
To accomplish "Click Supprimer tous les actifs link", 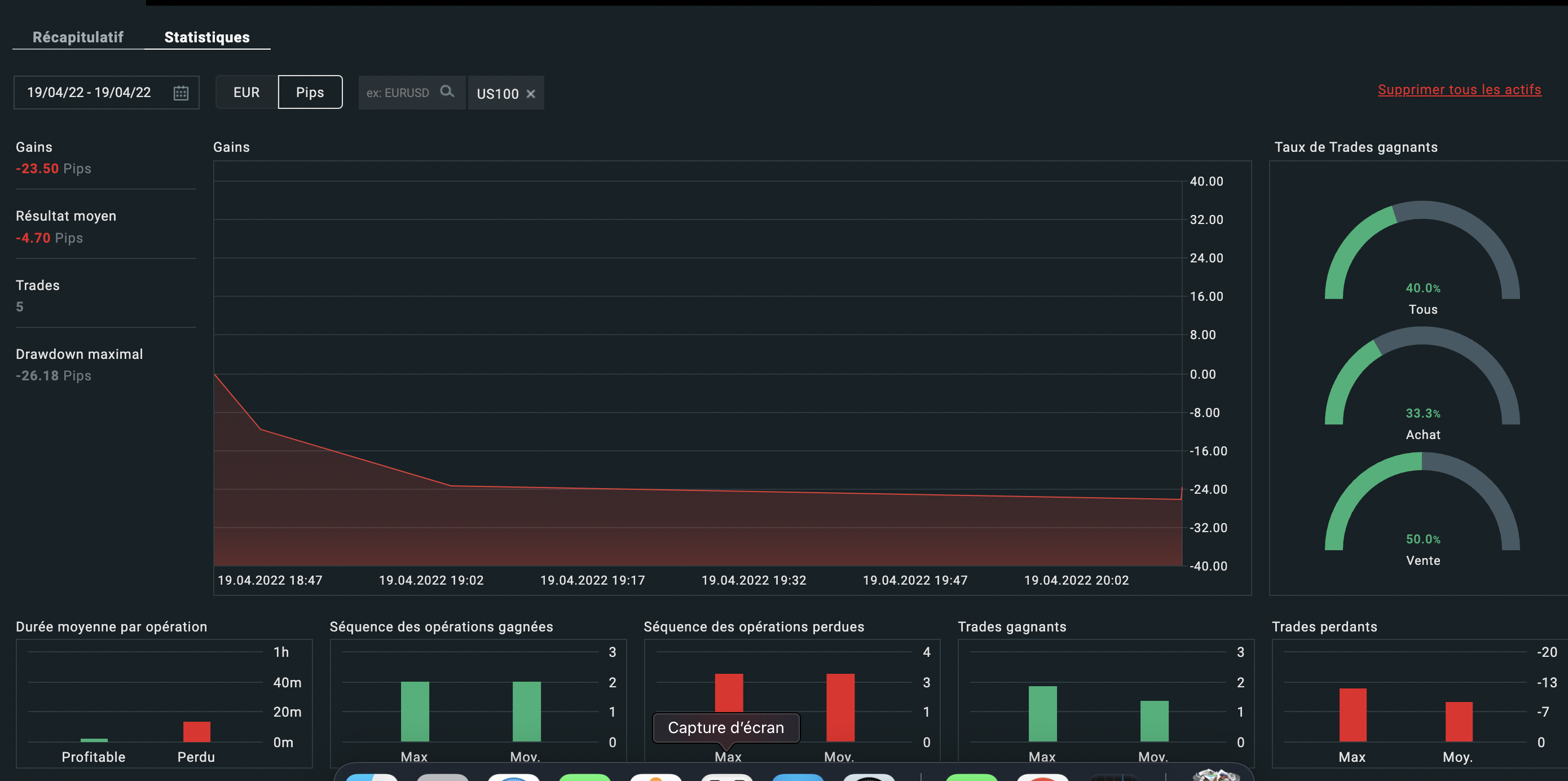I will pos(1459,90).
